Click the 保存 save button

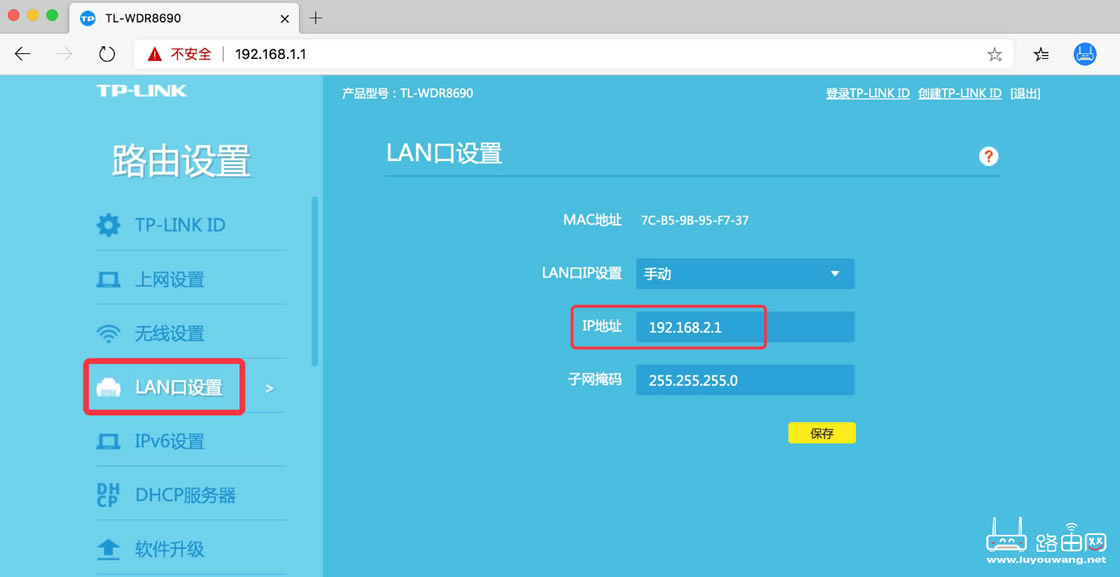822,432
